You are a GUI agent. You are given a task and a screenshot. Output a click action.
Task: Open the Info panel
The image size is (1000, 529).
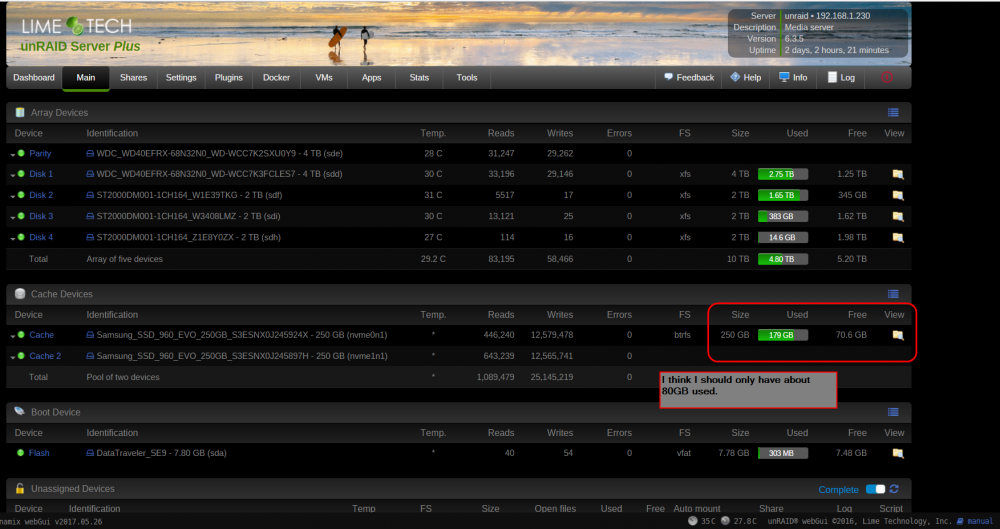pos(793,77)
